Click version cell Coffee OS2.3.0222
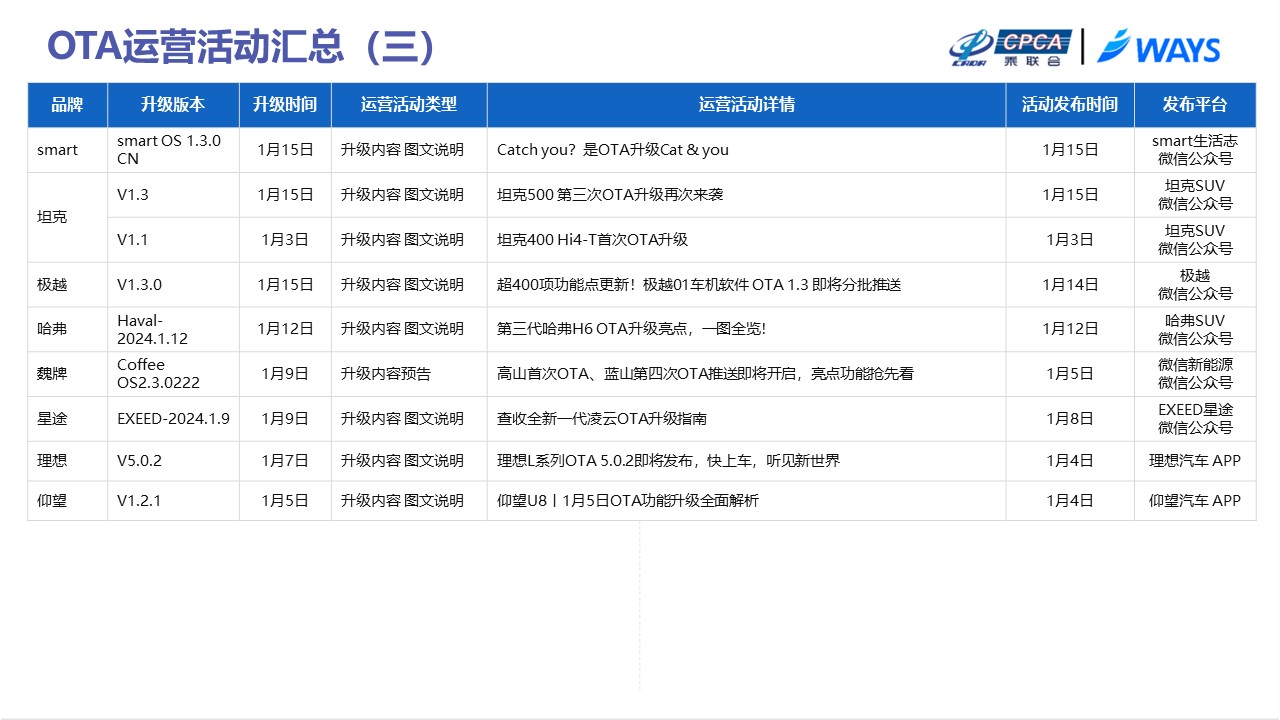Image resolution: width=1280 pixels, height=720 pixels. 173,374
